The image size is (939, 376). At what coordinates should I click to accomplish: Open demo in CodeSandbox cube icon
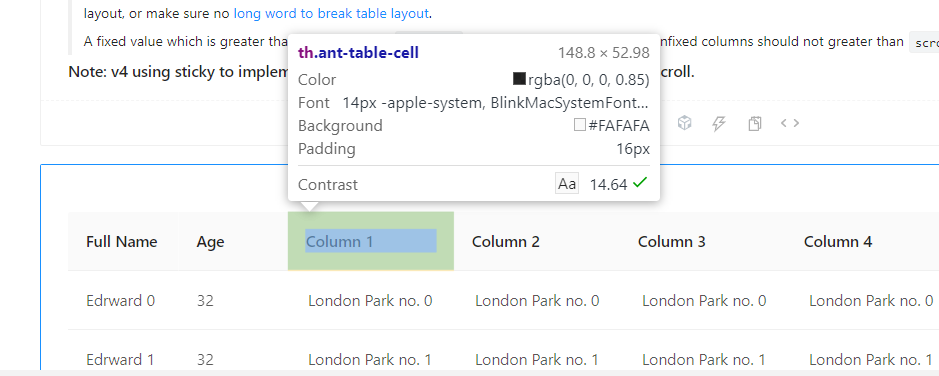click(x=684, y=123)
